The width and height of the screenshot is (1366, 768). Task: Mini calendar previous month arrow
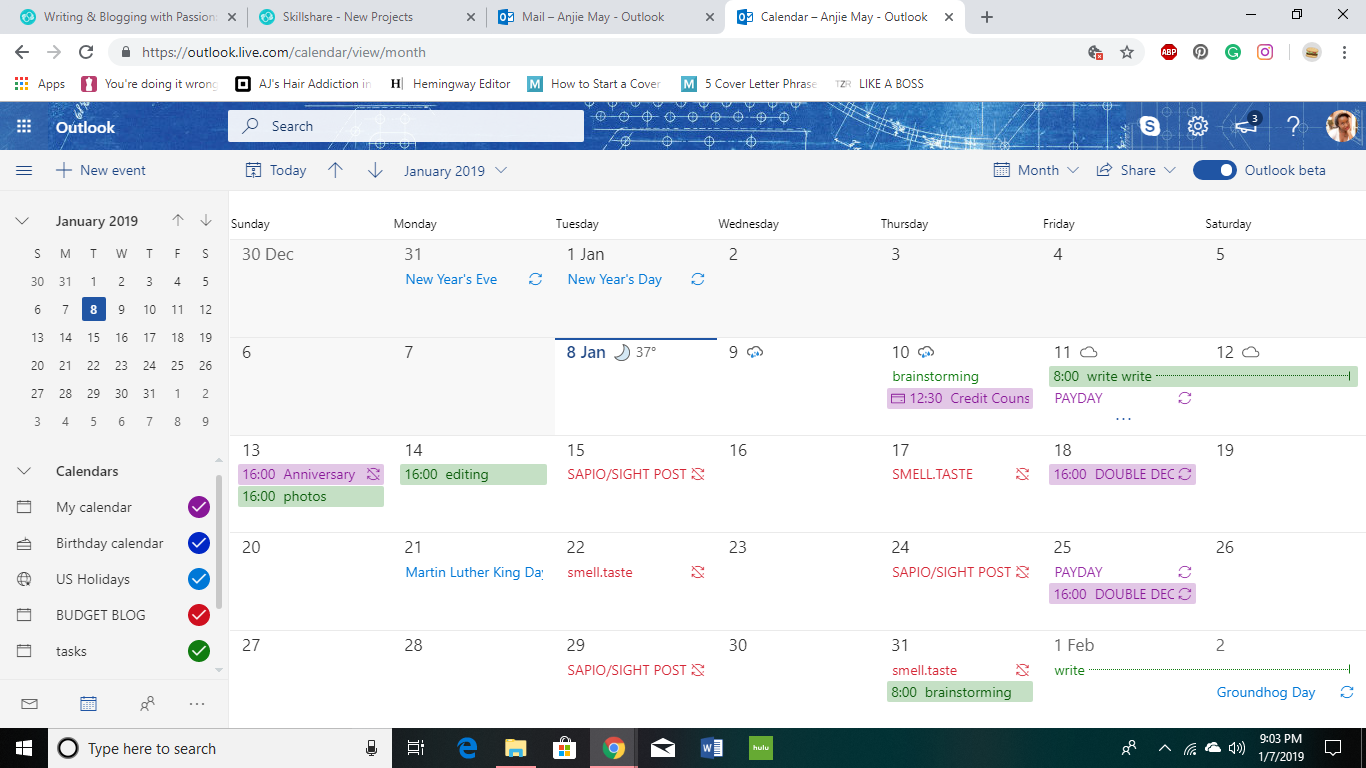178,220
